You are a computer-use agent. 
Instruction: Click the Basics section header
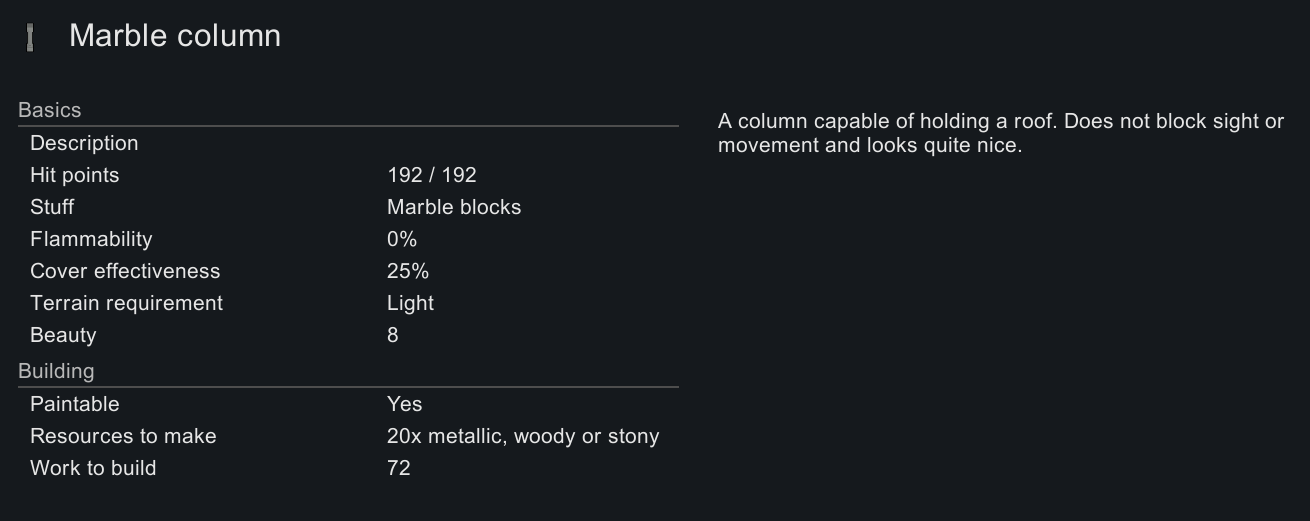[x=50, y=110]
